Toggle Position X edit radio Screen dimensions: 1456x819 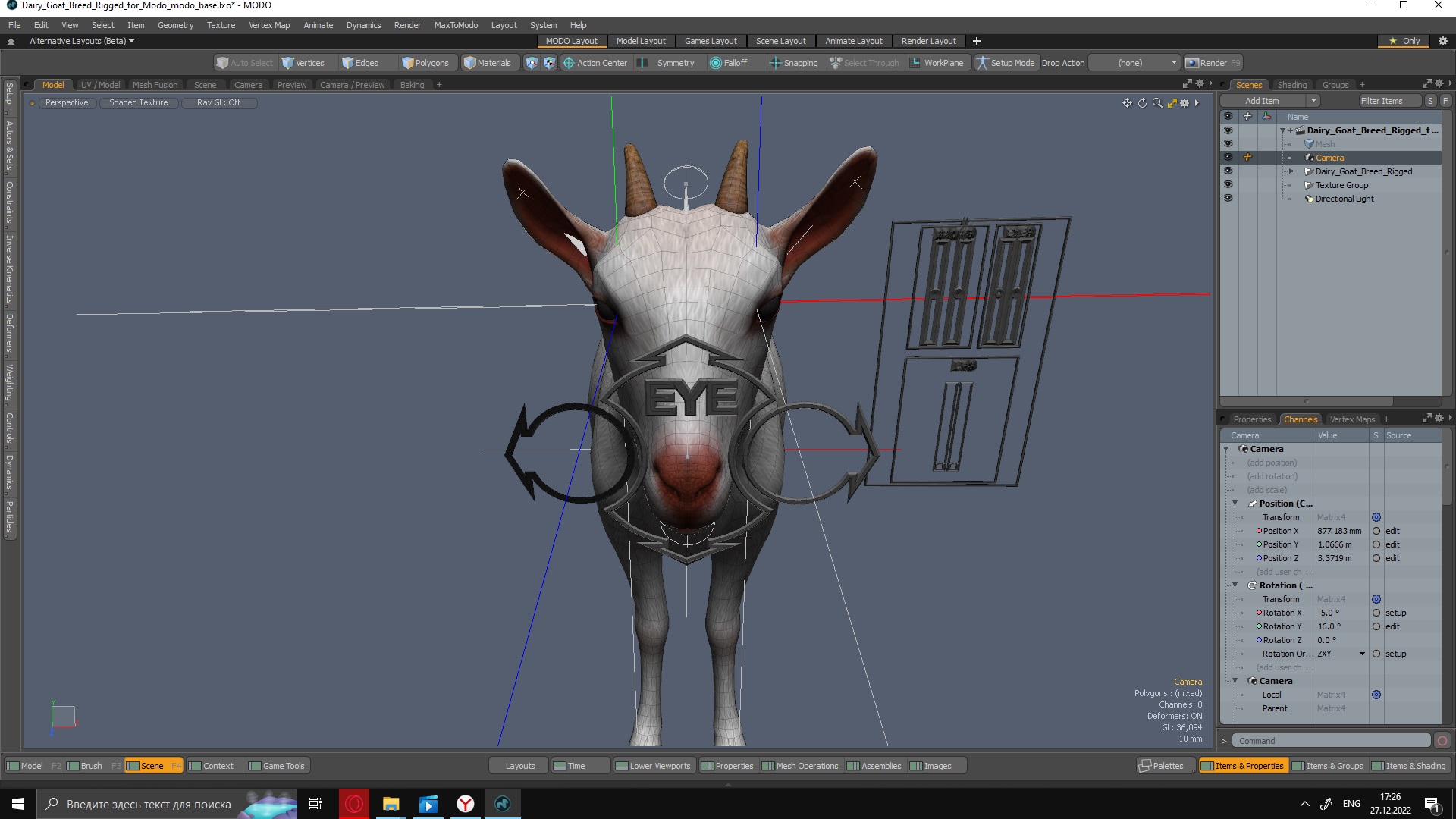1376,531
